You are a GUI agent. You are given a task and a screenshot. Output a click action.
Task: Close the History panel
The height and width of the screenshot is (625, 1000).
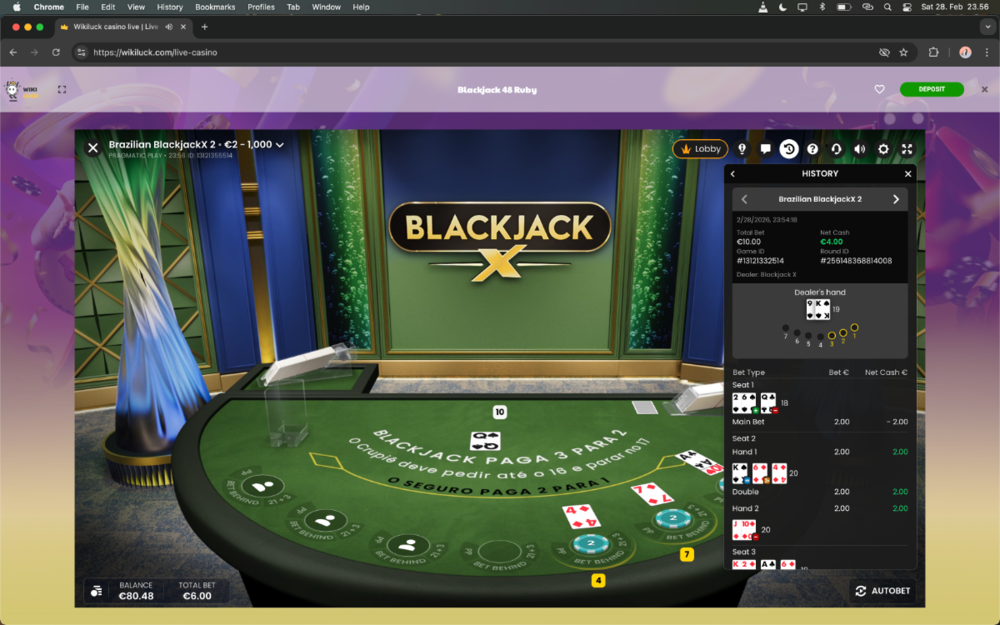(x=908, y=174)
